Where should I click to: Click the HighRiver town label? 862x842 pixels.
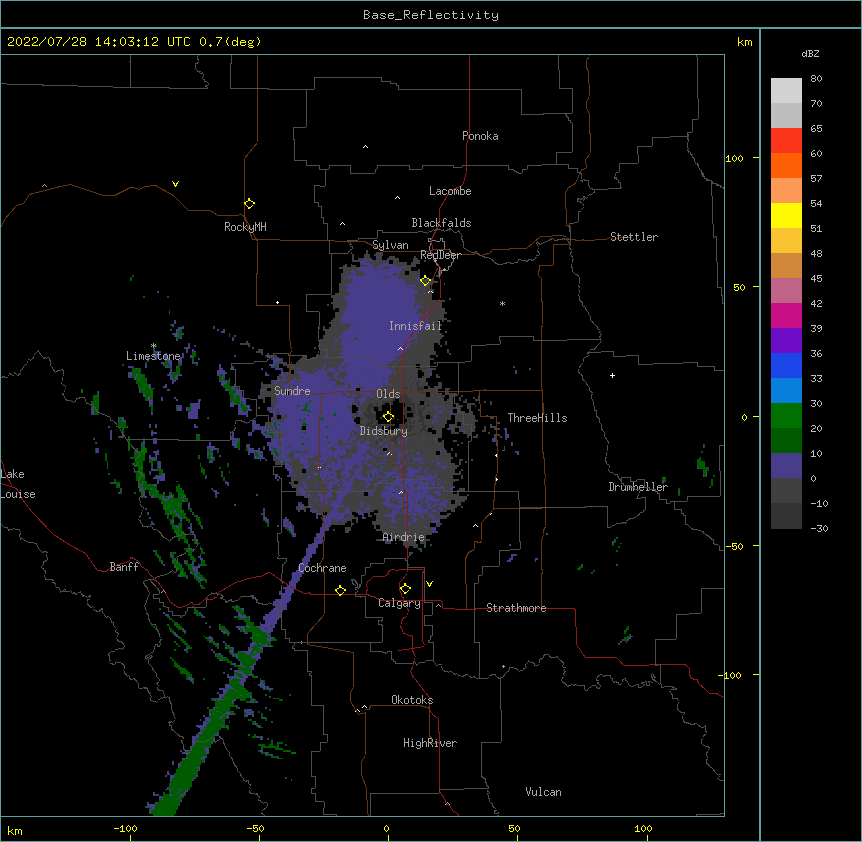coord(430,743)
